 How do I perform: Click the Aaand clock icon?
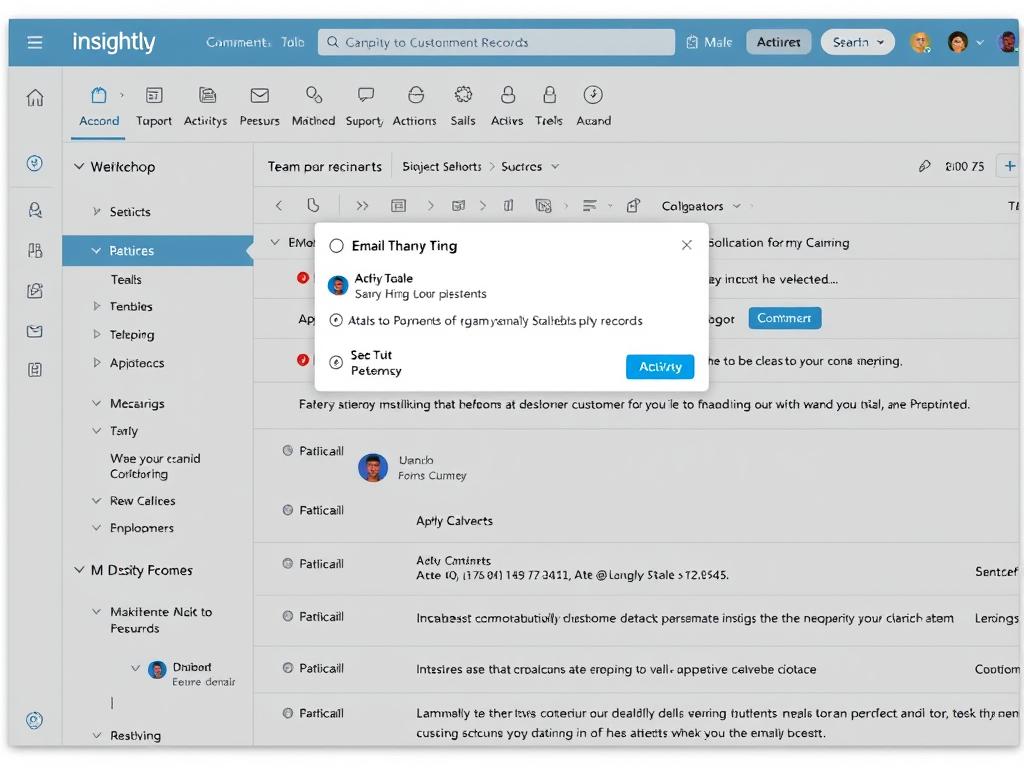[x=593, y=95]
